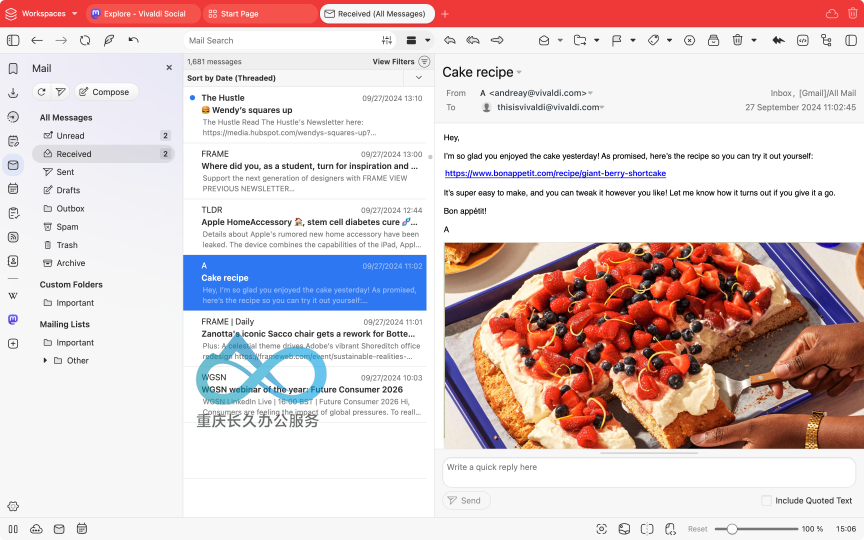Select the Drafts folder
The width and height of the screenshot is (864, 540).
click(103, 190)
